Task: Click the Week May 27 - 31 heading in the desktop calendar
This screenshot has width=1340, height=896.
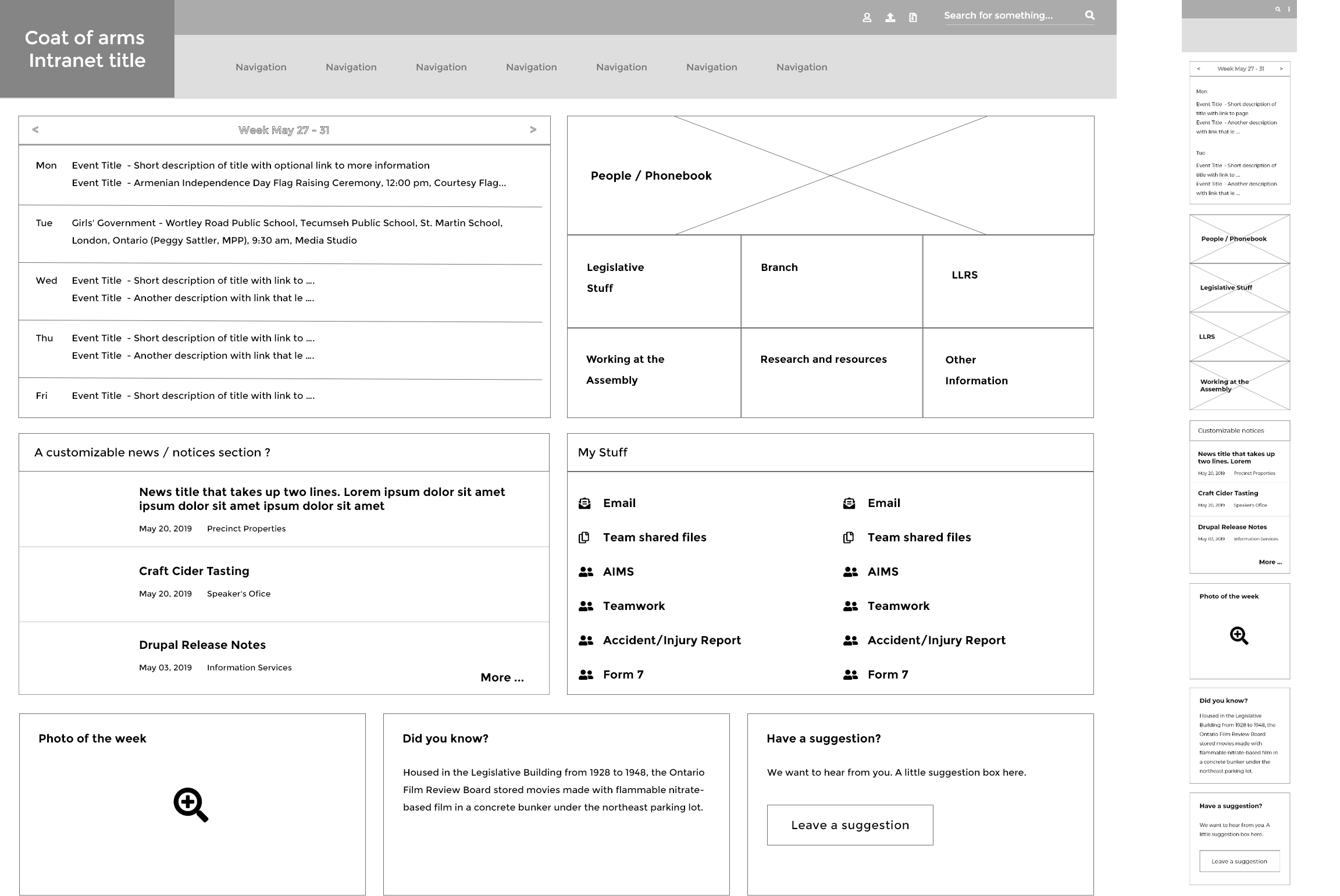Action: coord(284,130)
